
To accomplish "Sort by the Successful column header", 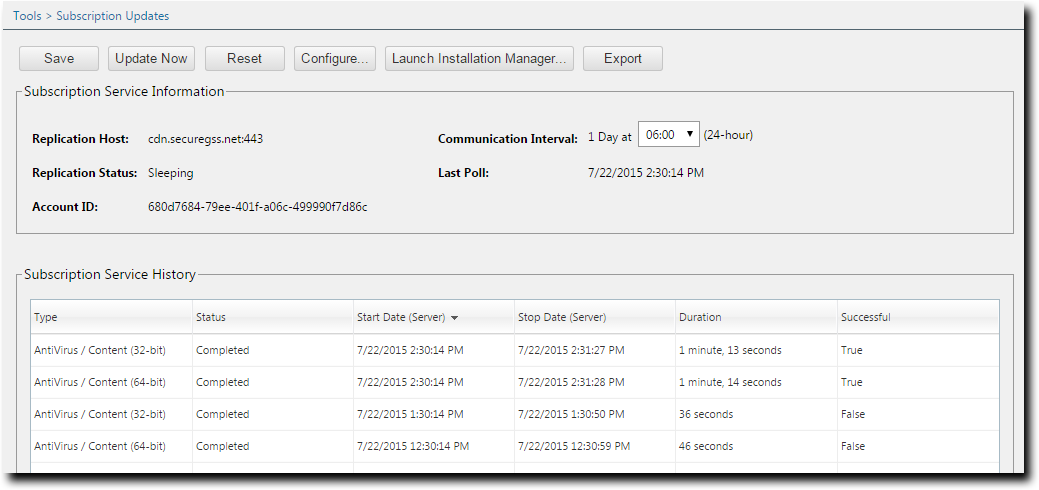I will pyautogui.click(x=865, y=317).
